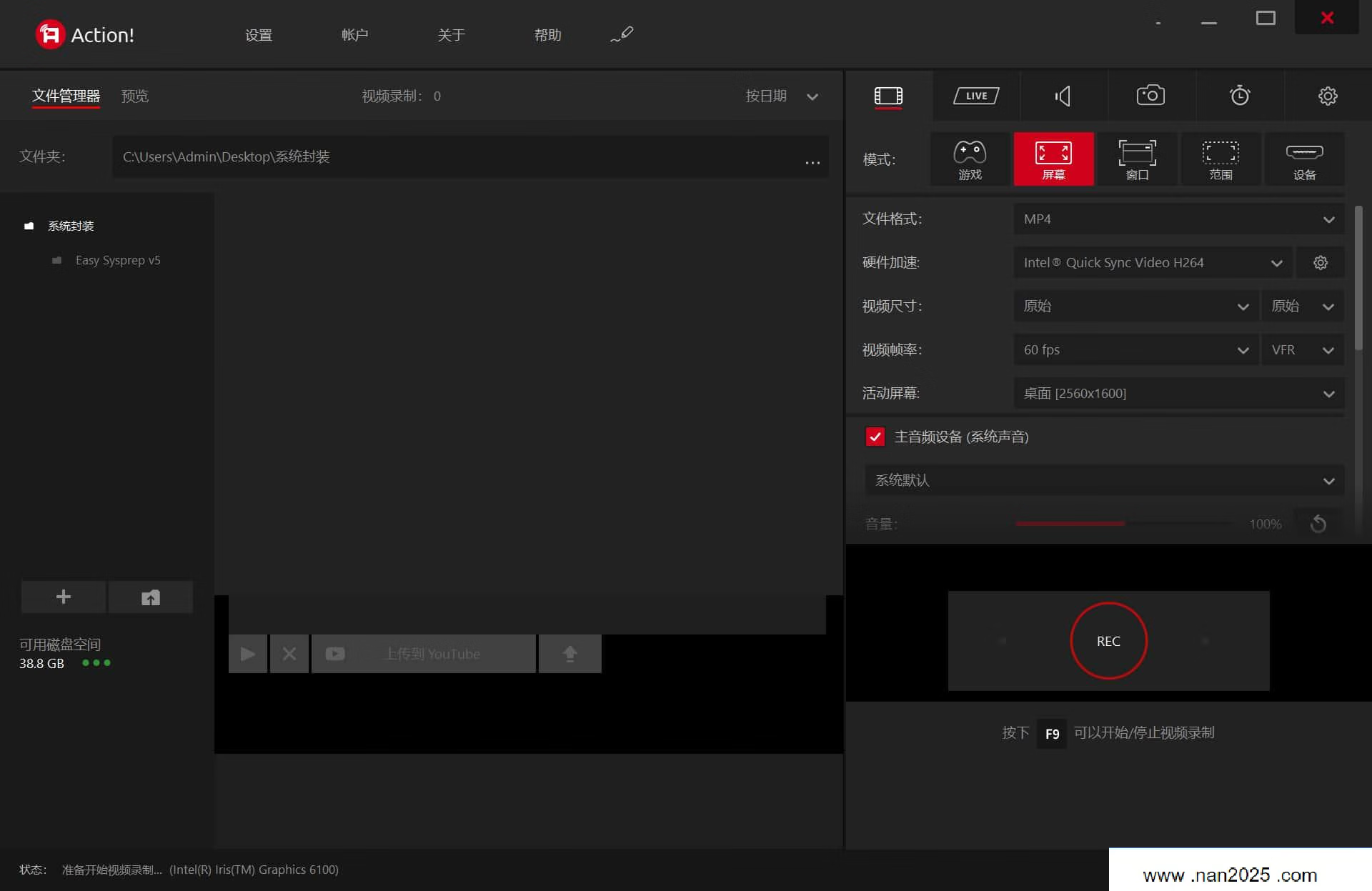Open hardware acceleration settings gear

tap(1321, 263)
